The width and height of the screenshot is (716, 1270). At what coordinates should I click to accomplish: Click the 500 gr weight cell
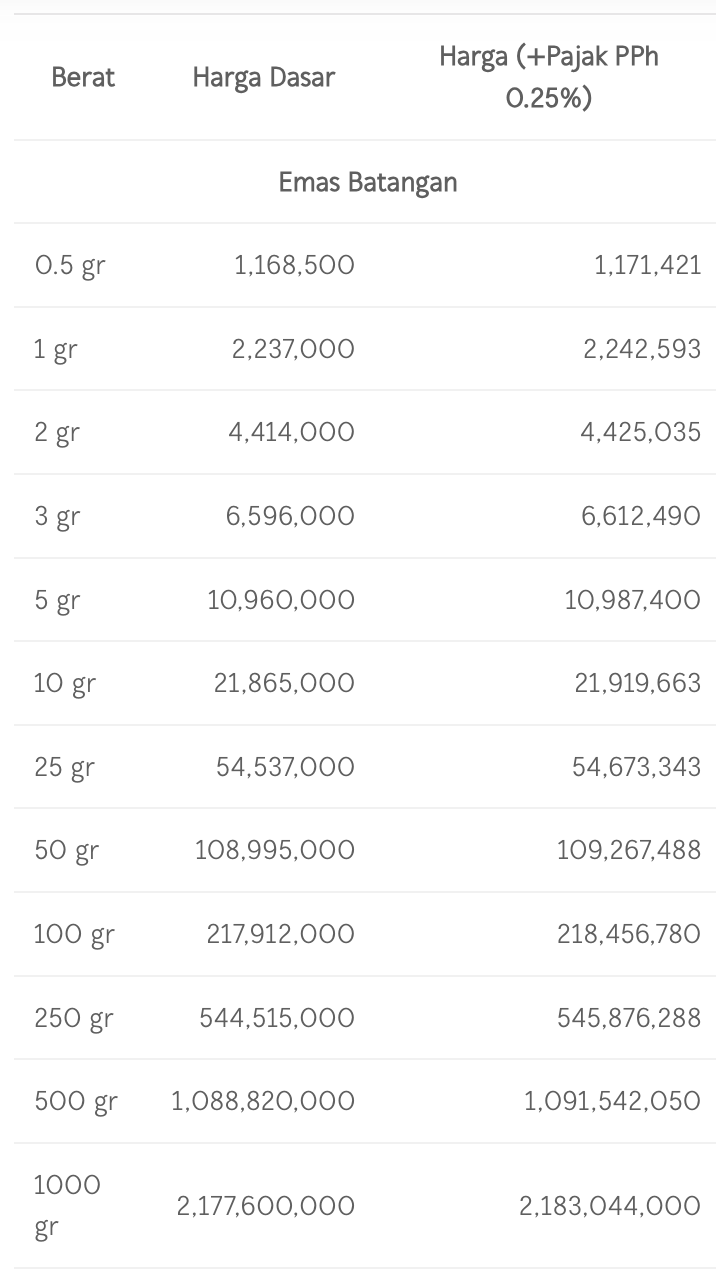76,1101
